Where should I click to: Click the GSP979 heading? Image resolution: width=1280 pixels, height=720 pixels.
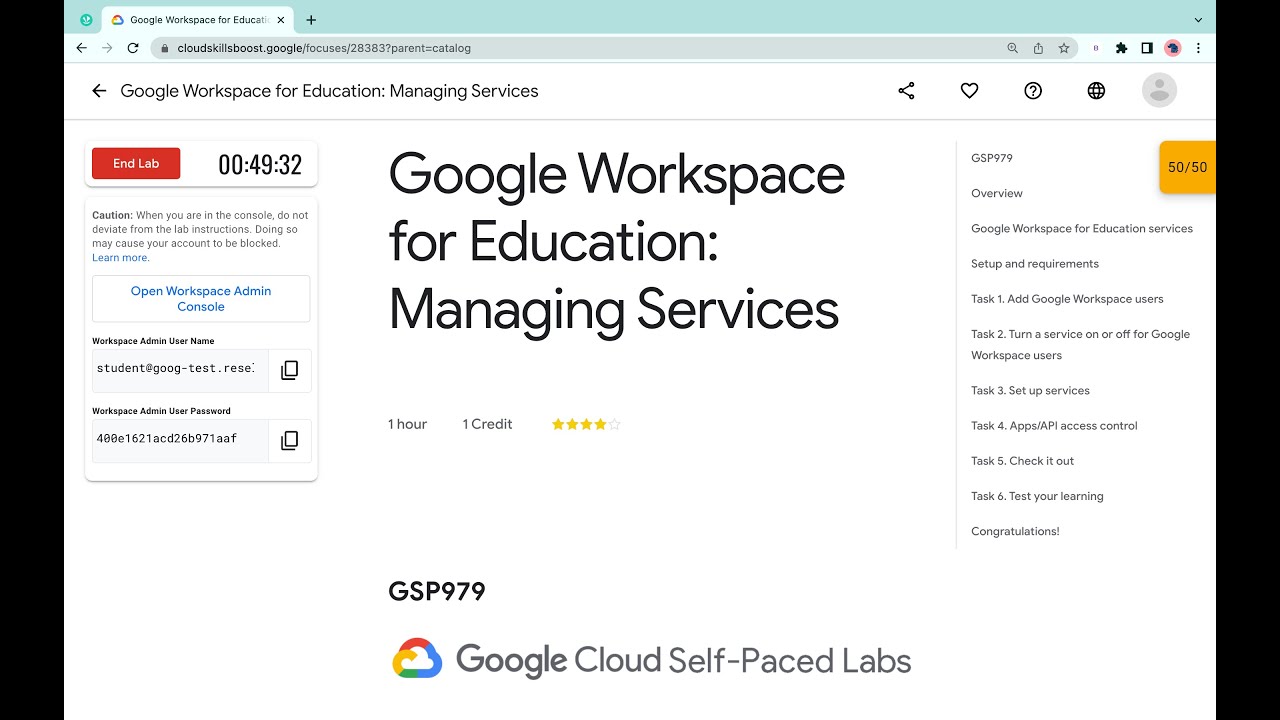[x=437, y=591]
